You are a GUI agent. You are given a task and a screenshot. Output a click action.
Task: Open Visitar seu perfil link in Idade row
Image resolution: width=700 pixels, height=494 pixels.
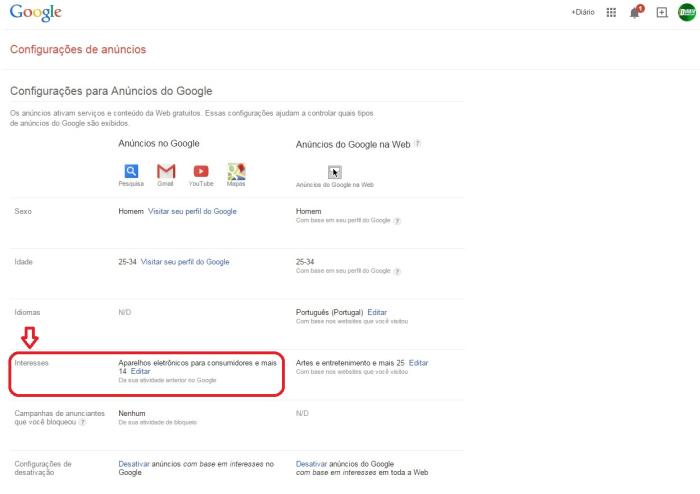pos(185,262)
